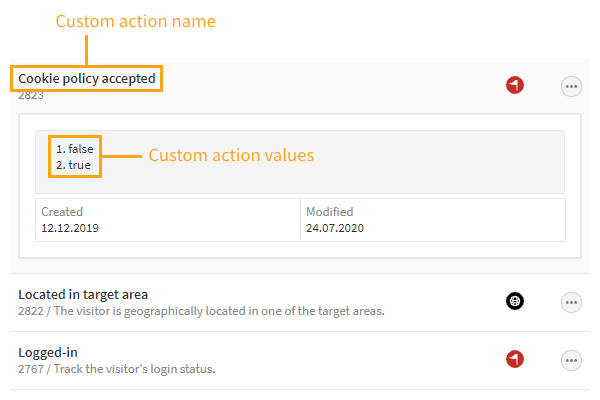Expand the Logged-in action title

pyautogui.click(x=48, y=352)
